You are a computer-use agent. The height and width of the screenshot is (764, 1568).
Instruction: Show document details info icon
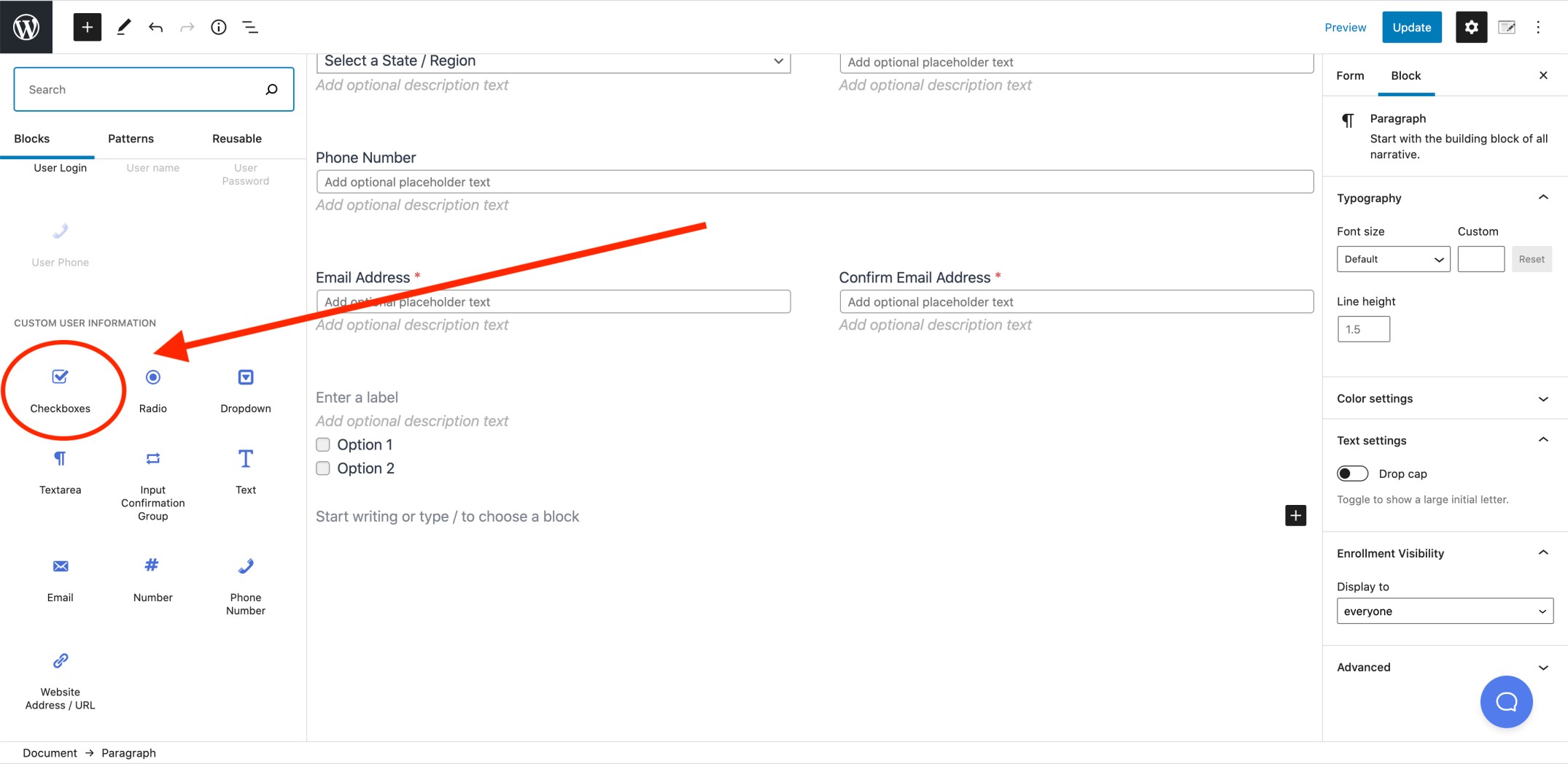219,27
